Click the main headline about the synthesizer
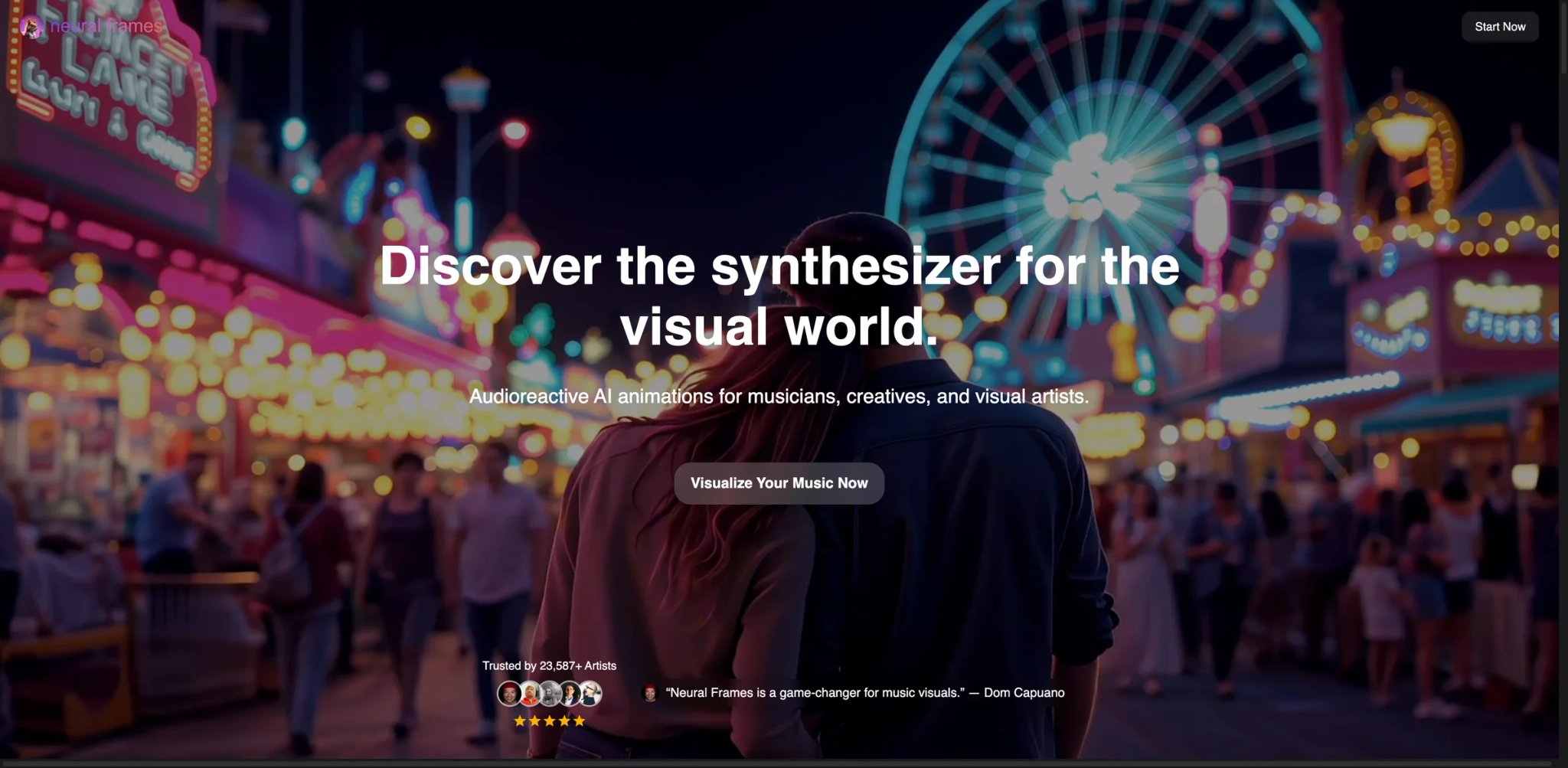Image resolution: width=1568 pixels, height=768 pixels. pyautogui.click(x=779, y=296)
